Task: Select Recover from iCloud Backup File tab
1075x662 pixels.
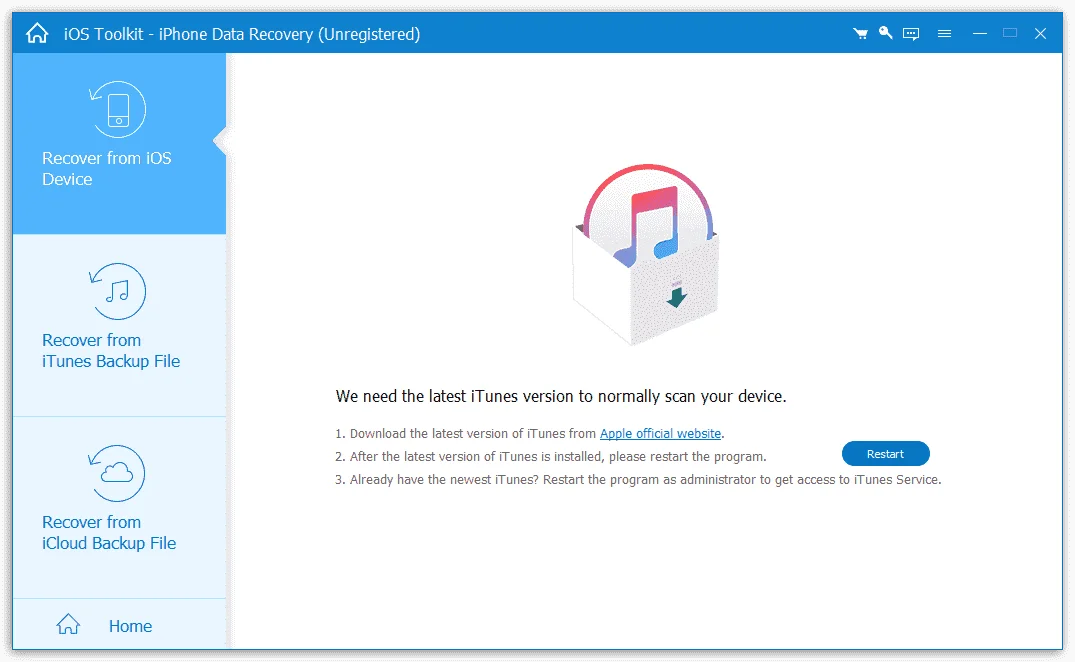Action: click(119, 508)
